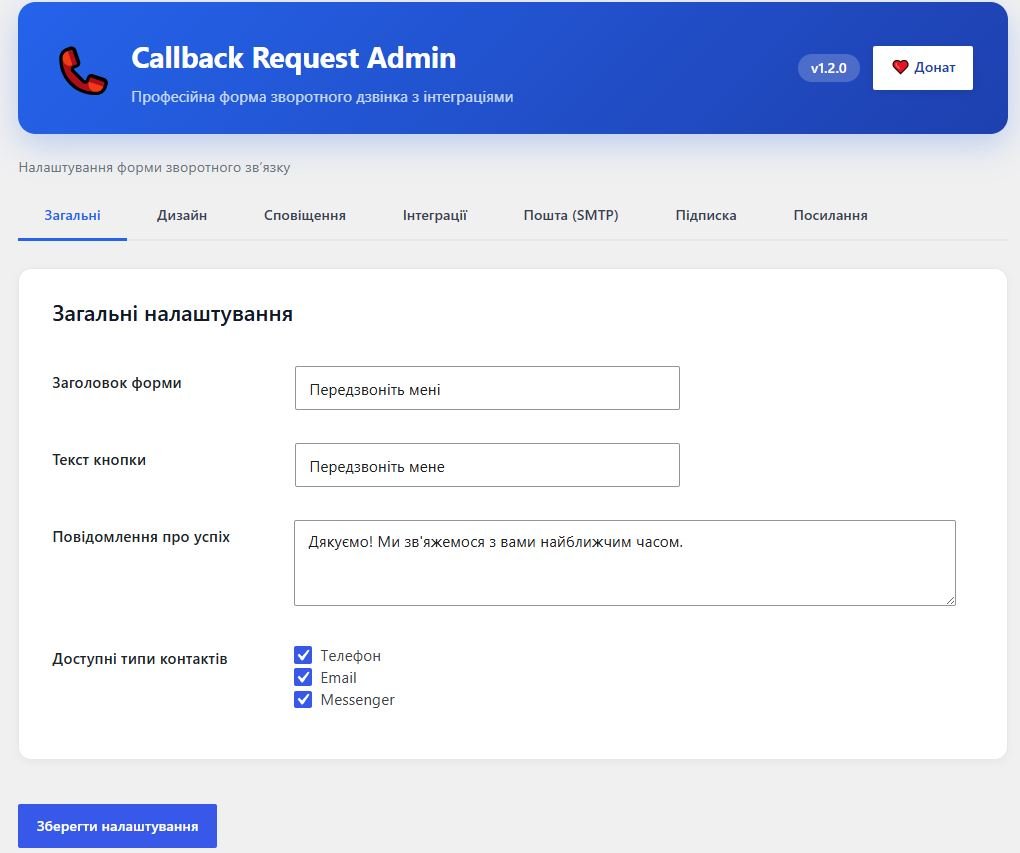Click the Професійна форма зворотного дзвінка tagline

322,97
